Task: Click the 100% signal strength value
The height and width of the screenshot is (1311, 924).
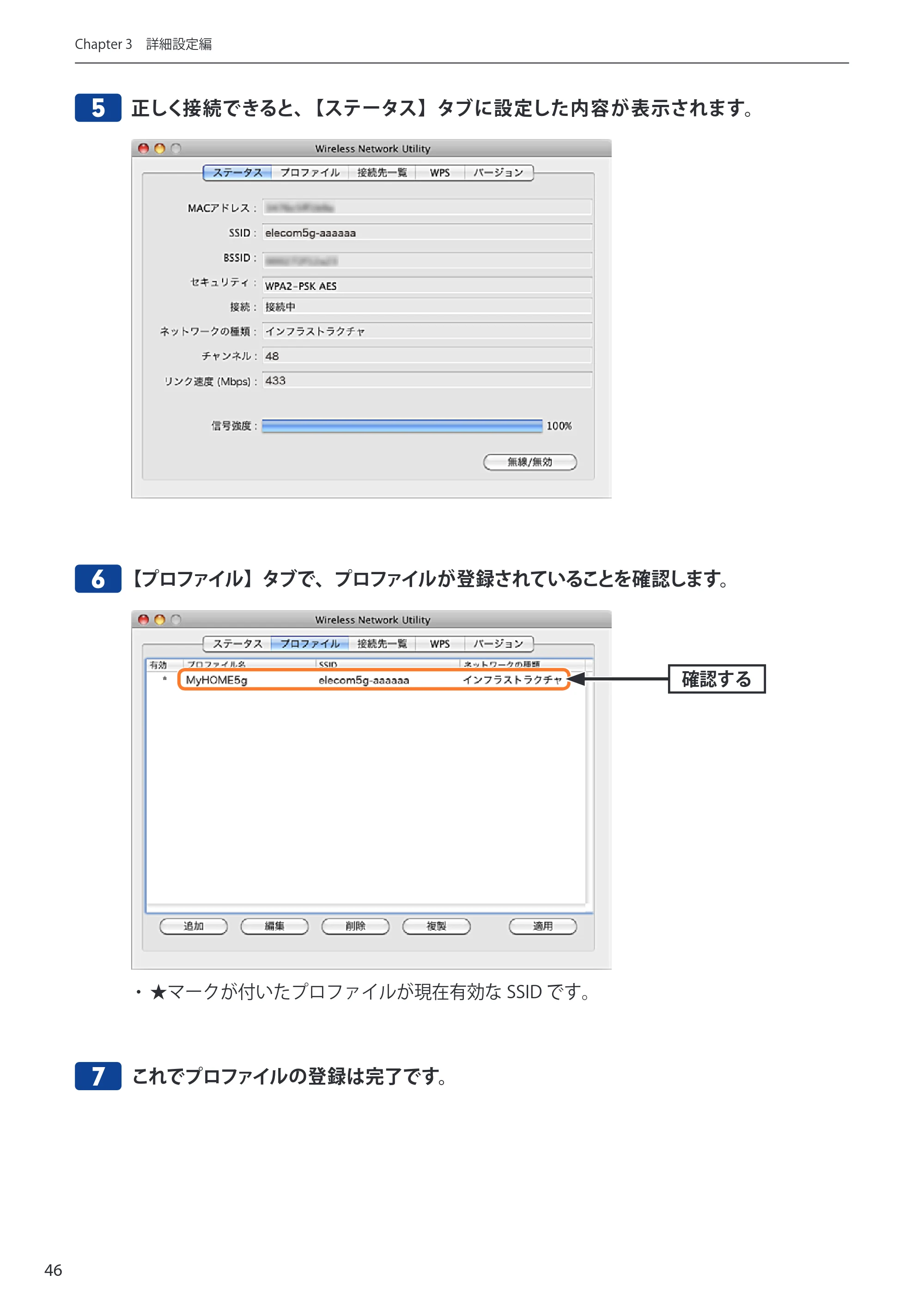Action: point(559,426)
